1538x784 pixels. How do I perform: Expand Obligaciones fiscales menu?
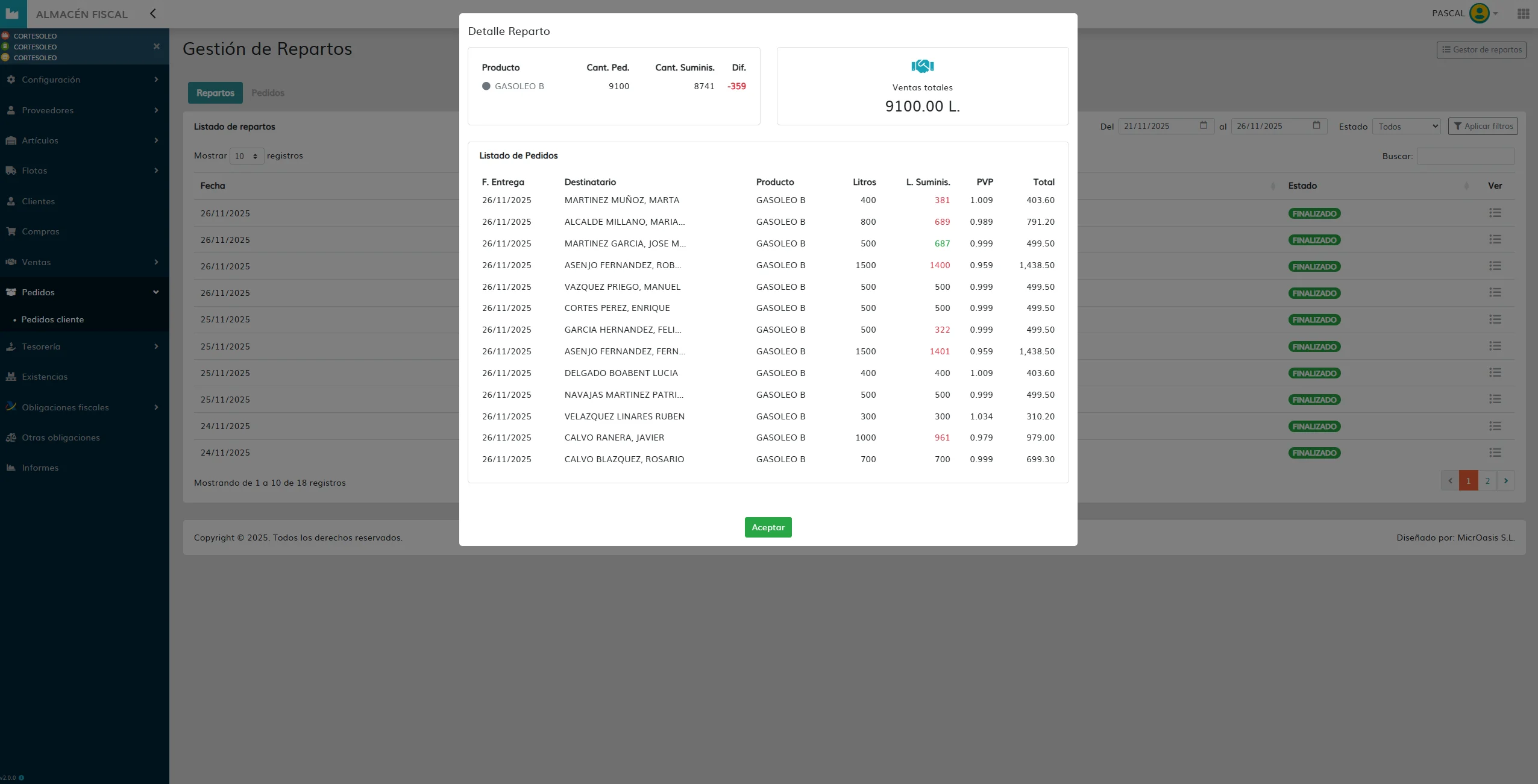tap(84, 407)
